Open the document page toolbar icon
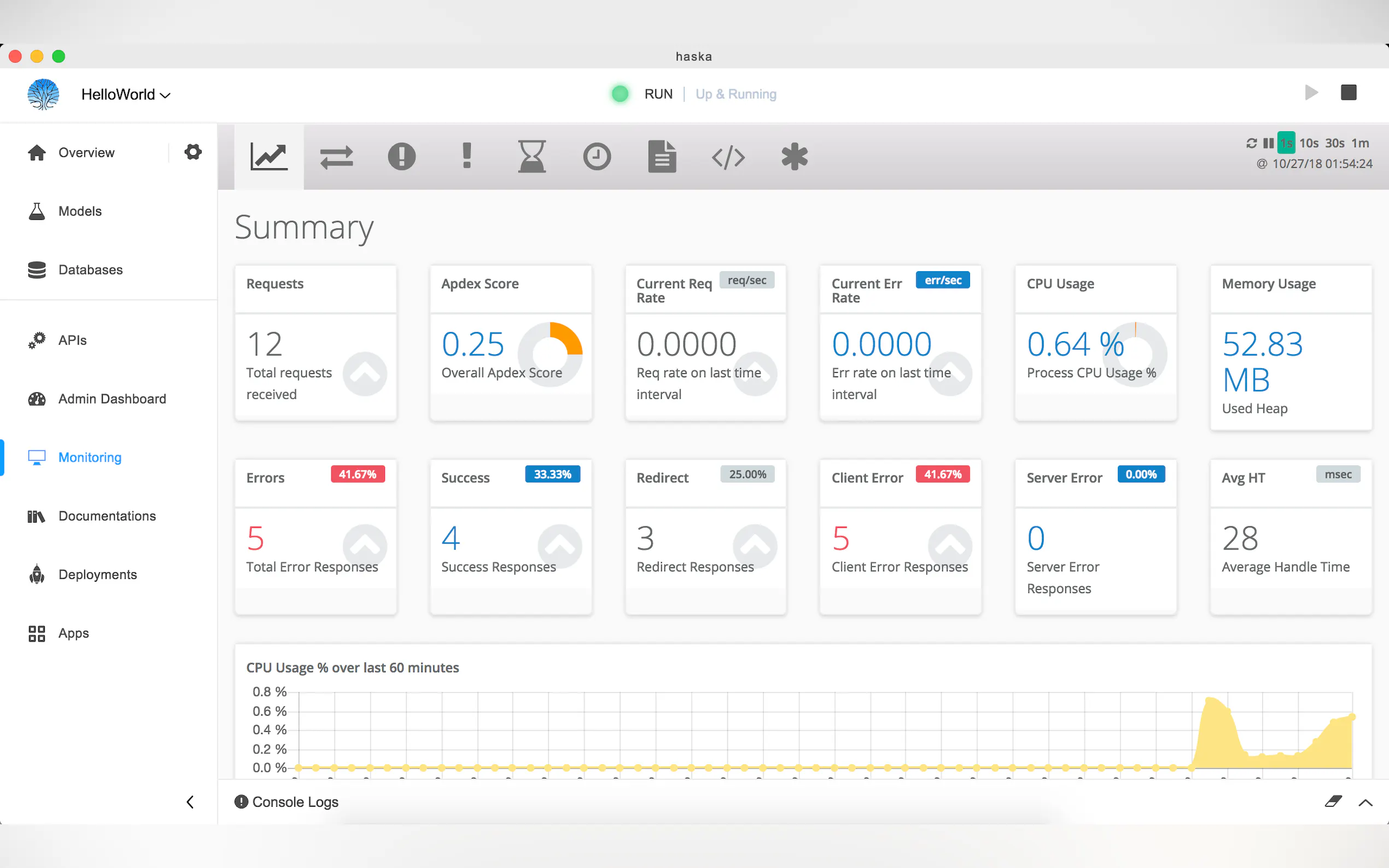The height and width of the screenshot is (868, 1389). click(x=662, y=156)
